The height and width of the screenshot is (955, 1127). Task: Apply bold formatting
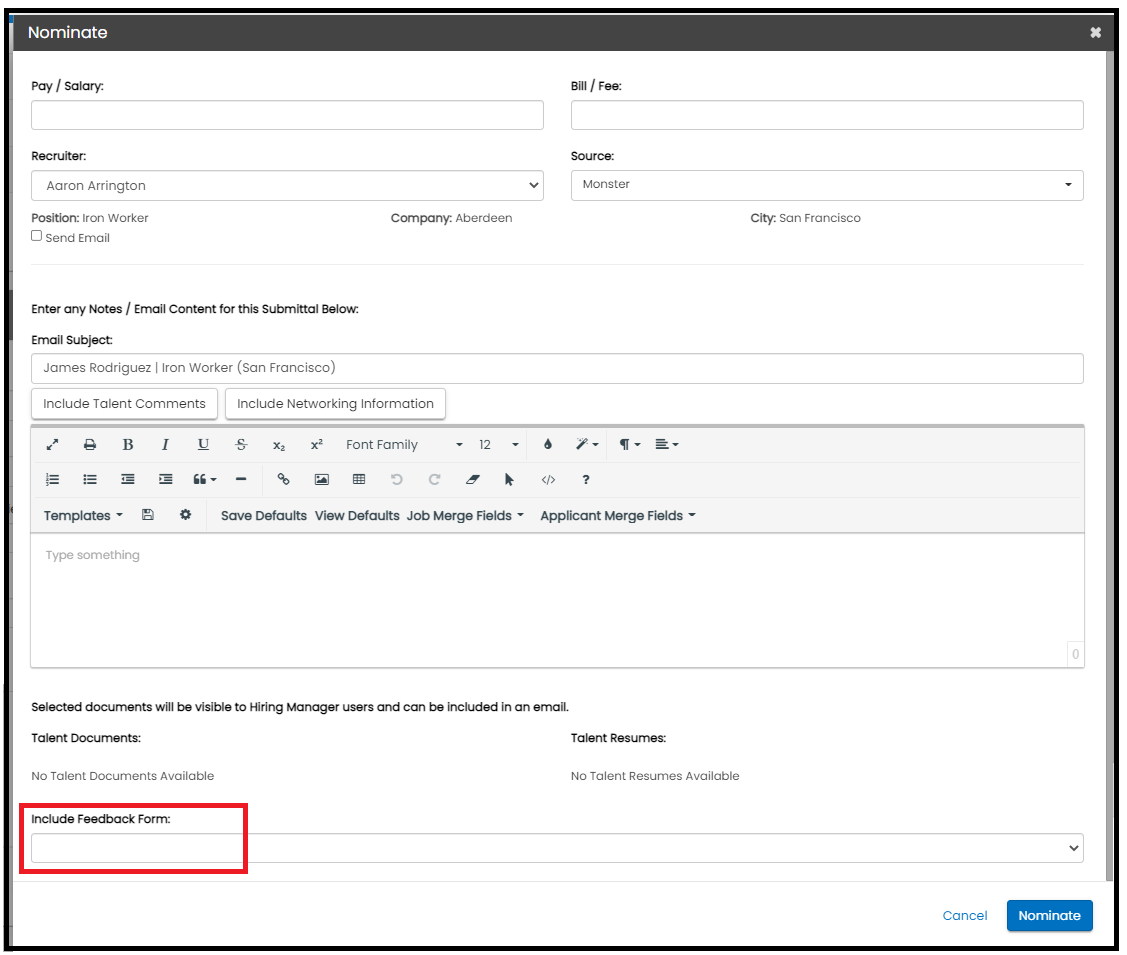[128, 445]
